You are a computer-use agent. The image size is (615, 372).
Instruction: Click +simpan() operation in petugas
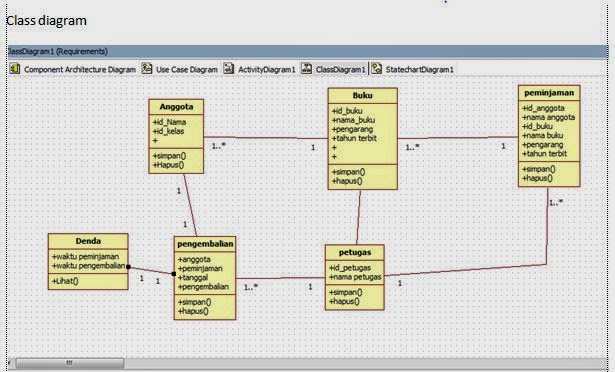coord(346,292)
